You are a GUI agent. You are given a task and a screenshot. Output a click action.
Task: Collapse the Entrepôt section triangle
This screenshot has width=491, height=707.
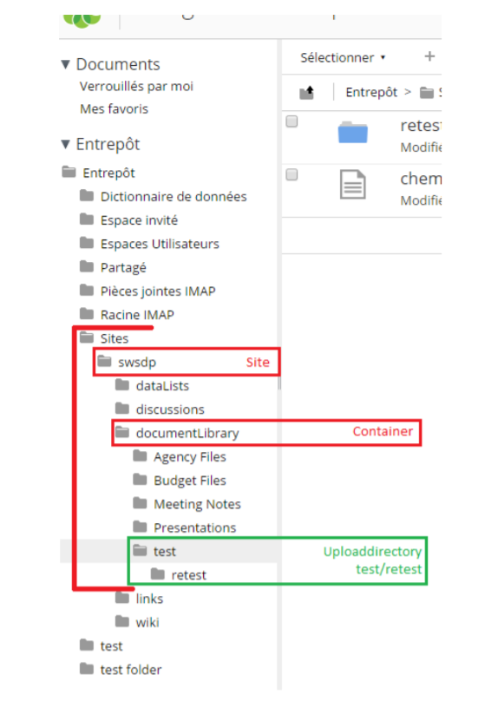pyautogui.click(x=66, y=144)
